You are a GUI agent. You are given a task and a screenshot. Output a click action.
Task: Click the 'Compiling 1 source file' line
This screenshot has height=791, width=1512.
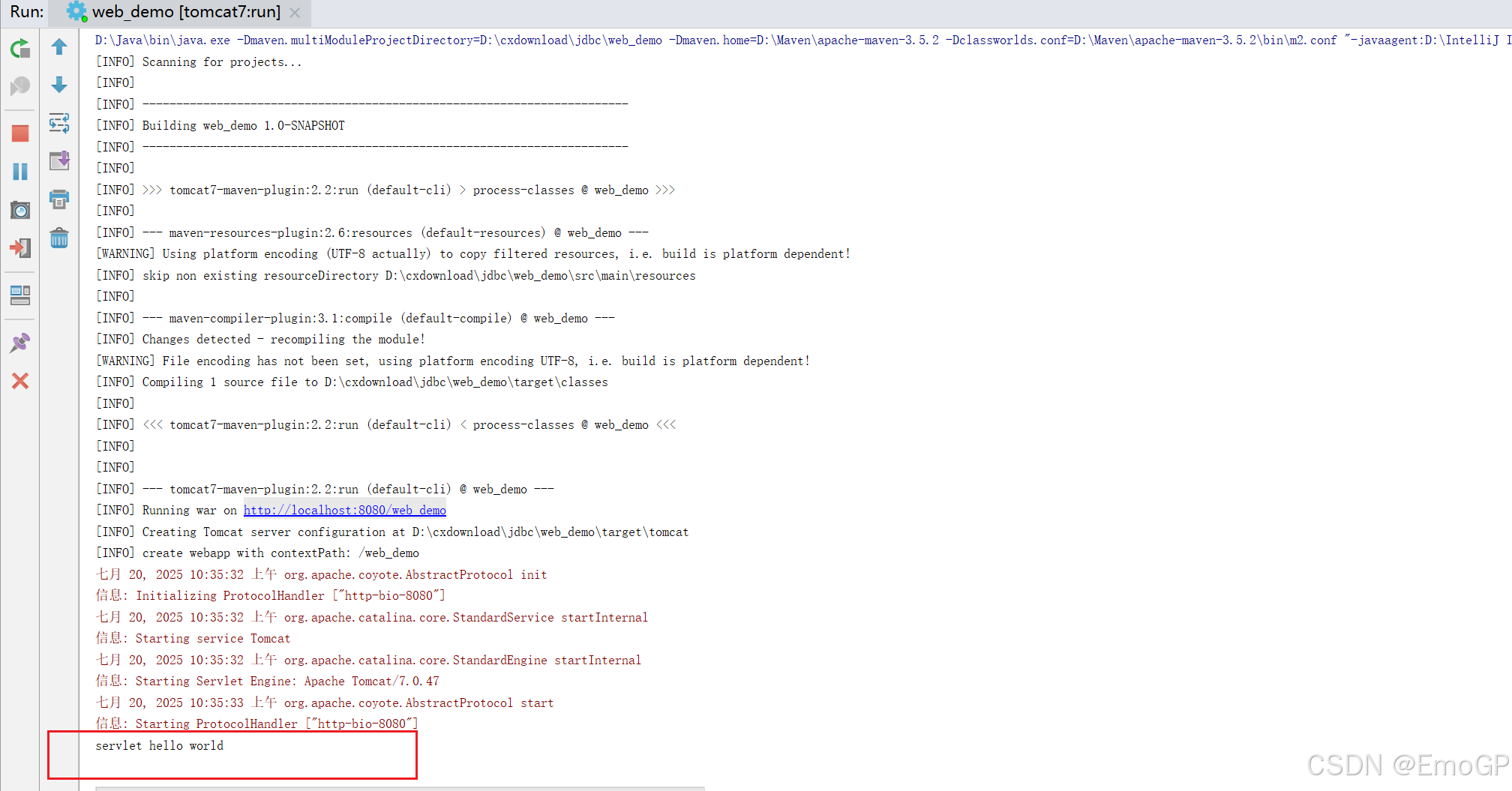[x=352, y=382]
